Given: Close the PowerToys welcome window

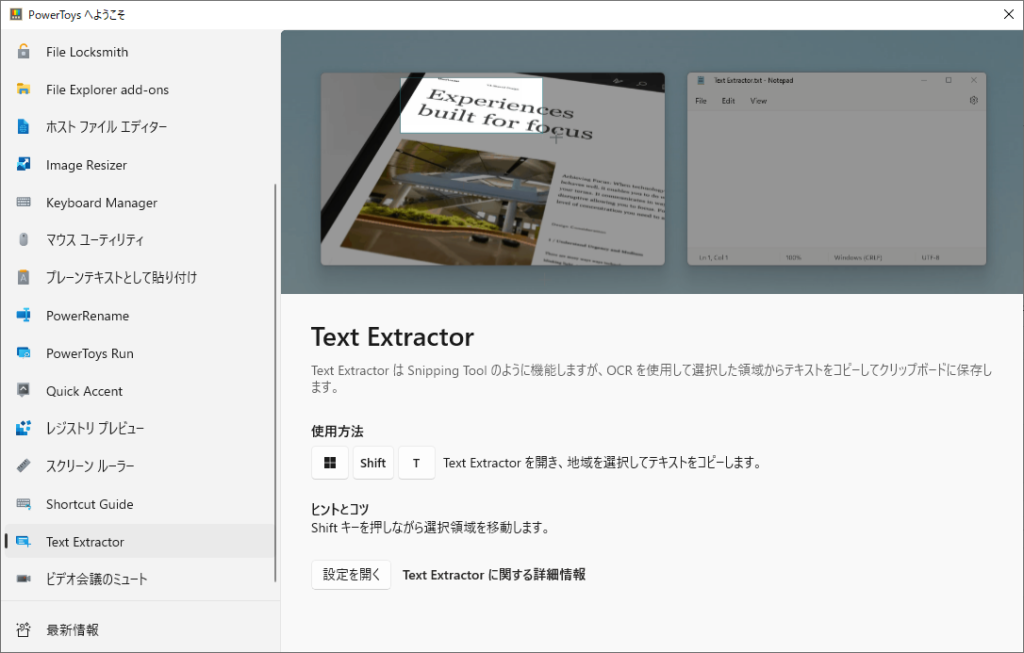Looking at the screenshot, I should pos(1008,14).
